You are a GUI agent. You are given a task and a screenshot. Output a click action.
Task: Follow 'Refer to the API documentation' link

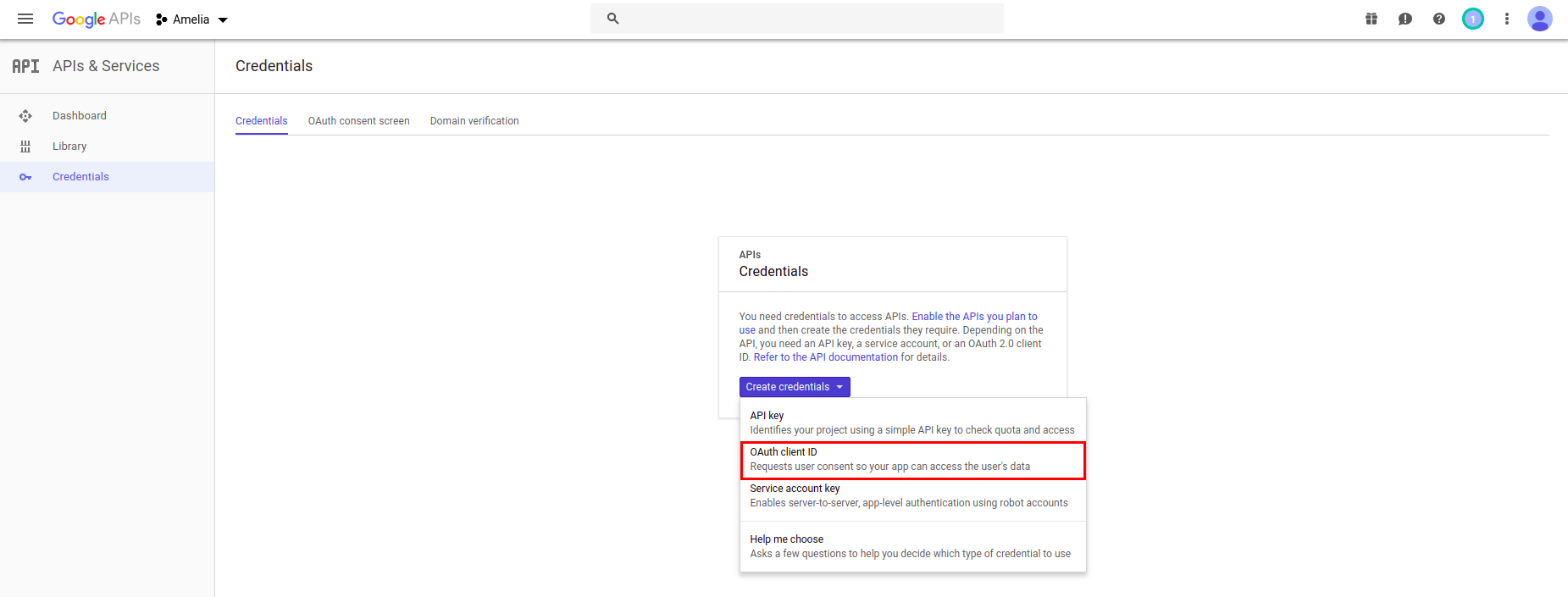[826, 357]
